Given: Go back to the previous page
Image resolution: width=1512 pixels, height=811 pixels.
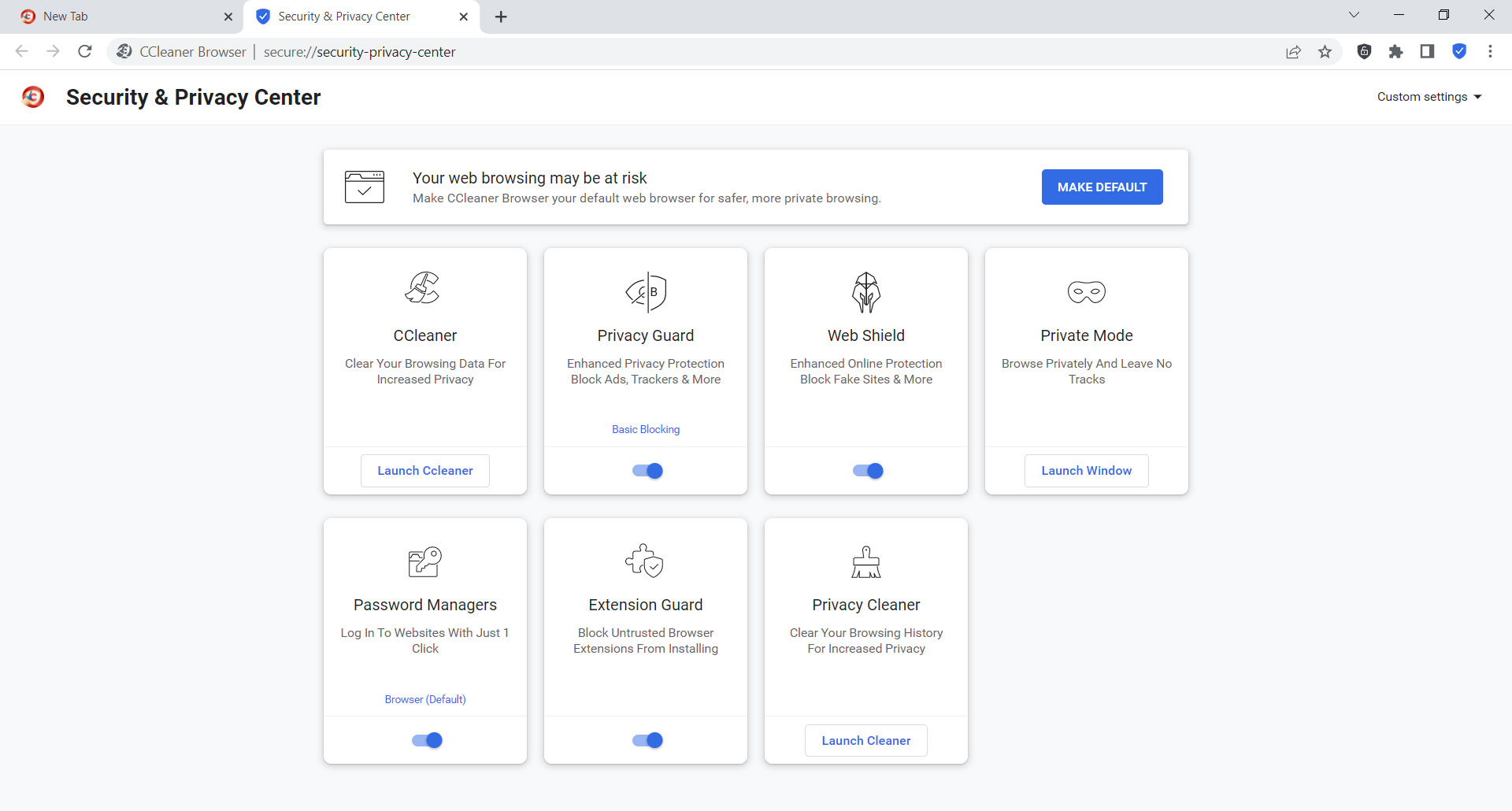Looking at the screenshot, I should point(21,51).
